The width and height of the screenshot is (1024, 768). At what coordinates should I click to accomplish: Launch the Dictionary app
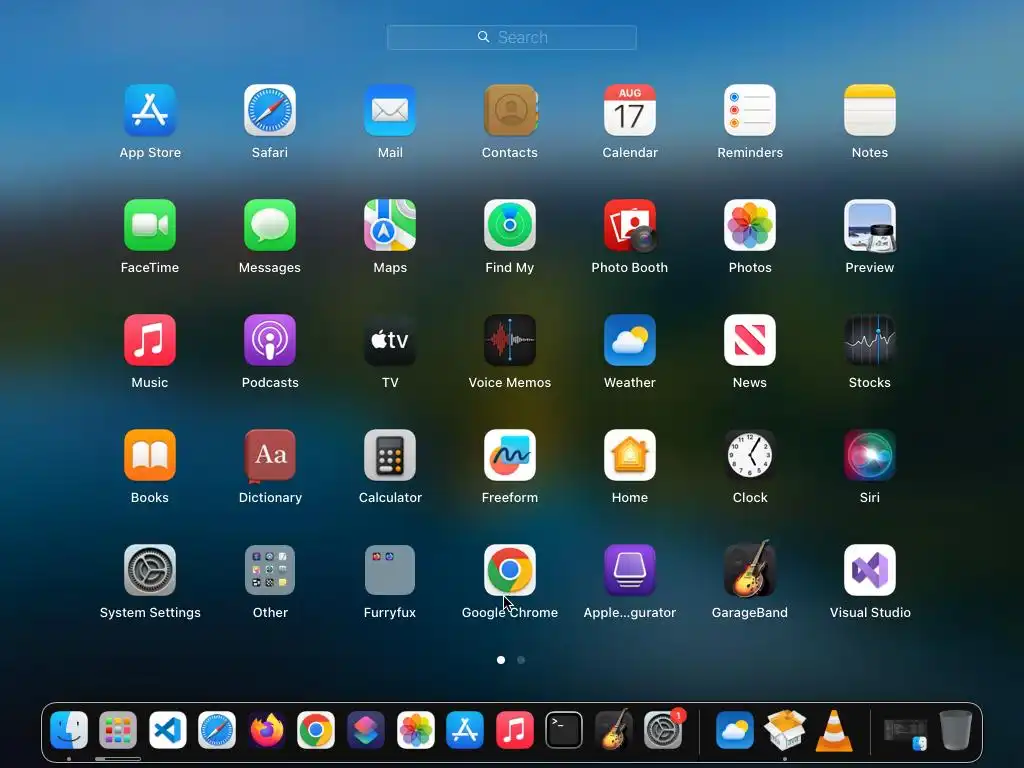pyautogui.click(x=270, y=455)
